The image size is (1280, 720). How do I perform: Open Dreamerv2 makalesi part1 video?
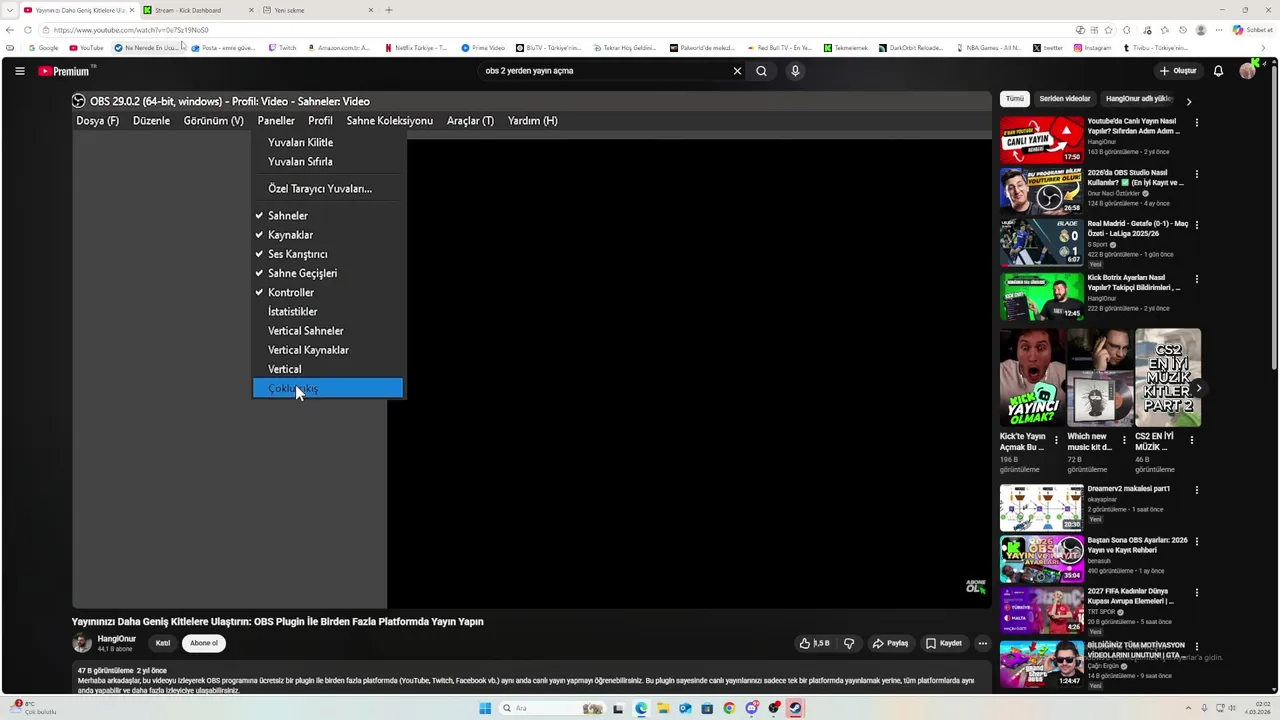1042,507
